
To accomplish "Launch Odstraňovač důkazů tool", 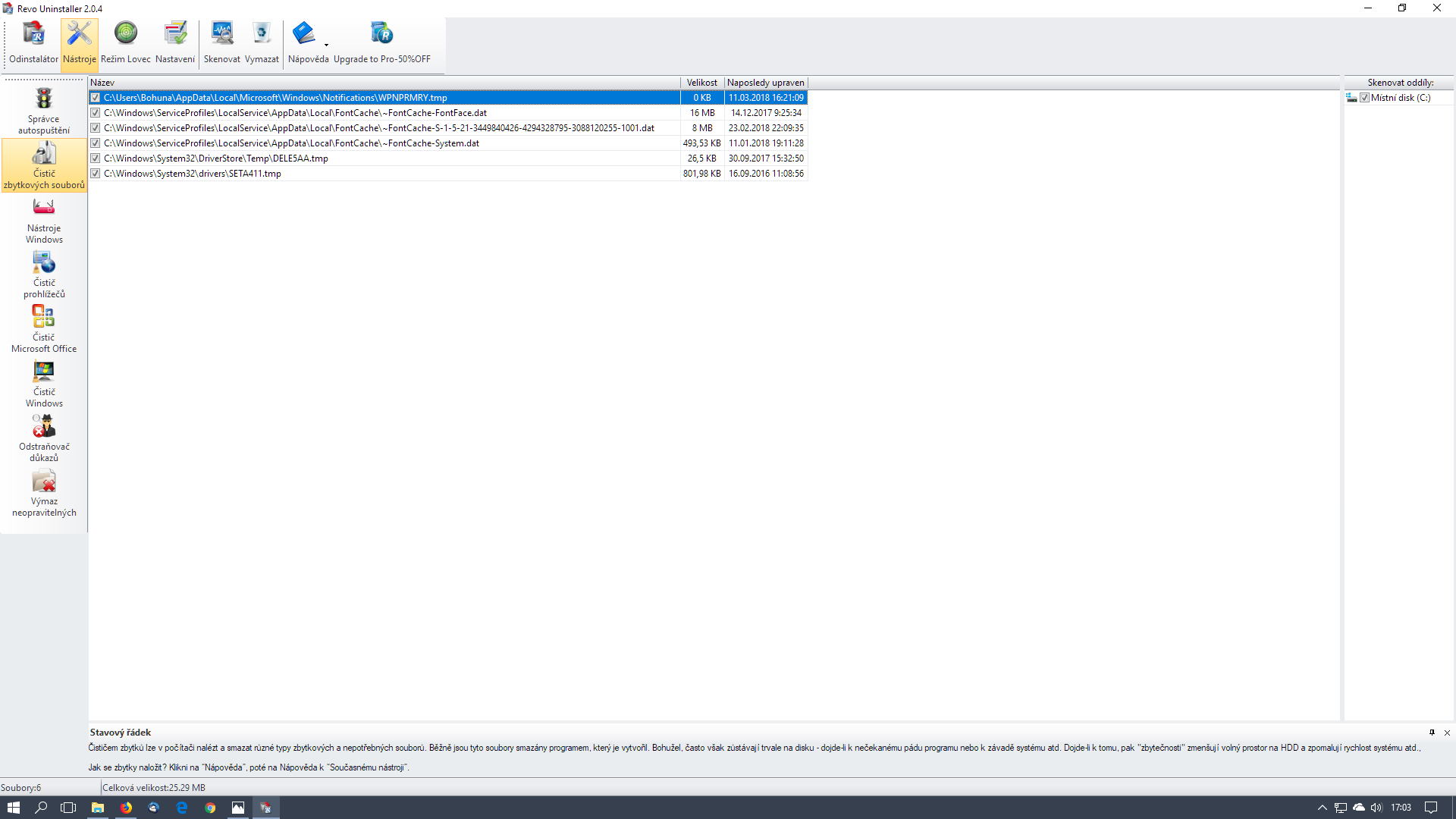I will [x=44, y=438].
